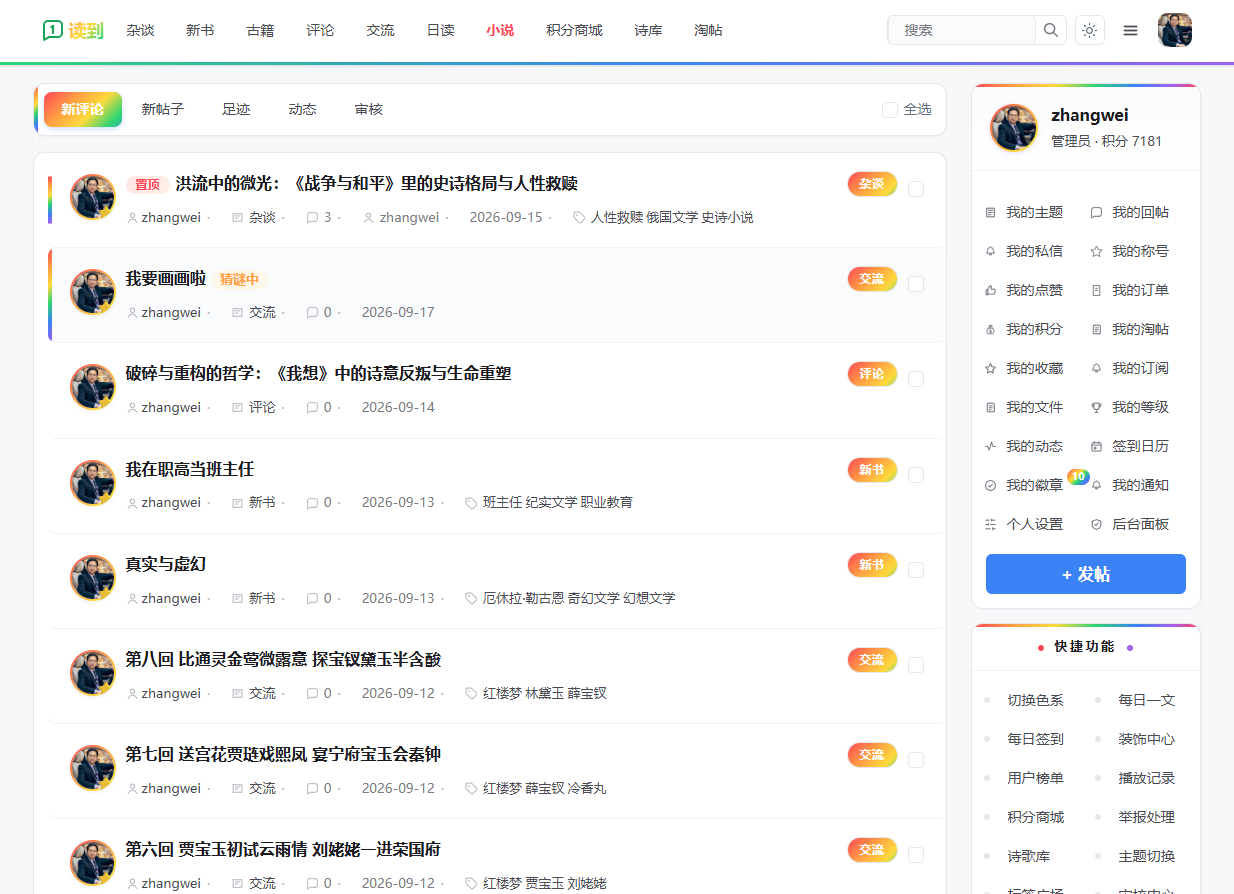The image size is (1234, 894).
Task: Check the box for 第七回 post
Action: click(916, 760)
